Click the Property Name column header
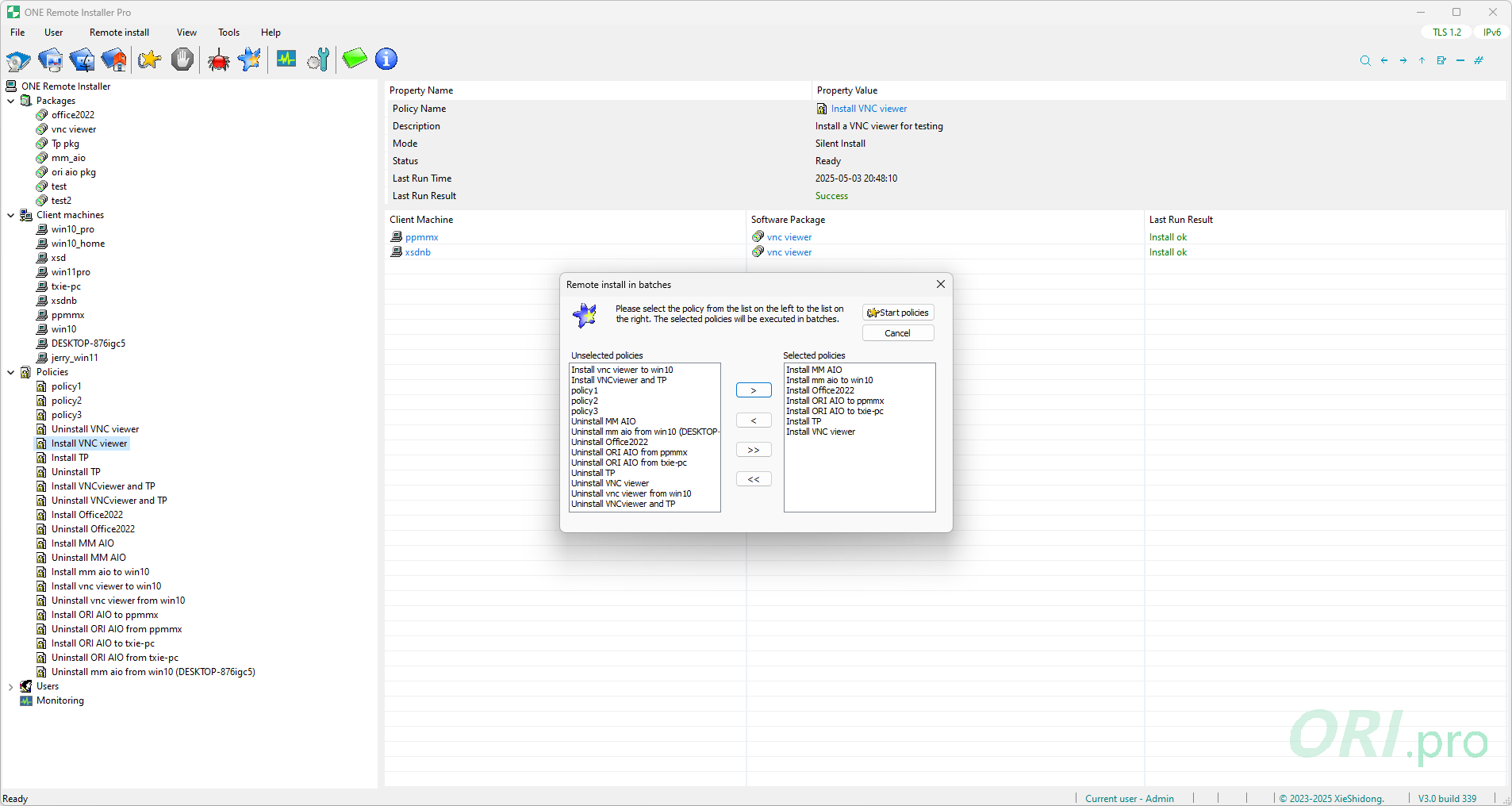The image size is (1512, 806). [598, 90]
